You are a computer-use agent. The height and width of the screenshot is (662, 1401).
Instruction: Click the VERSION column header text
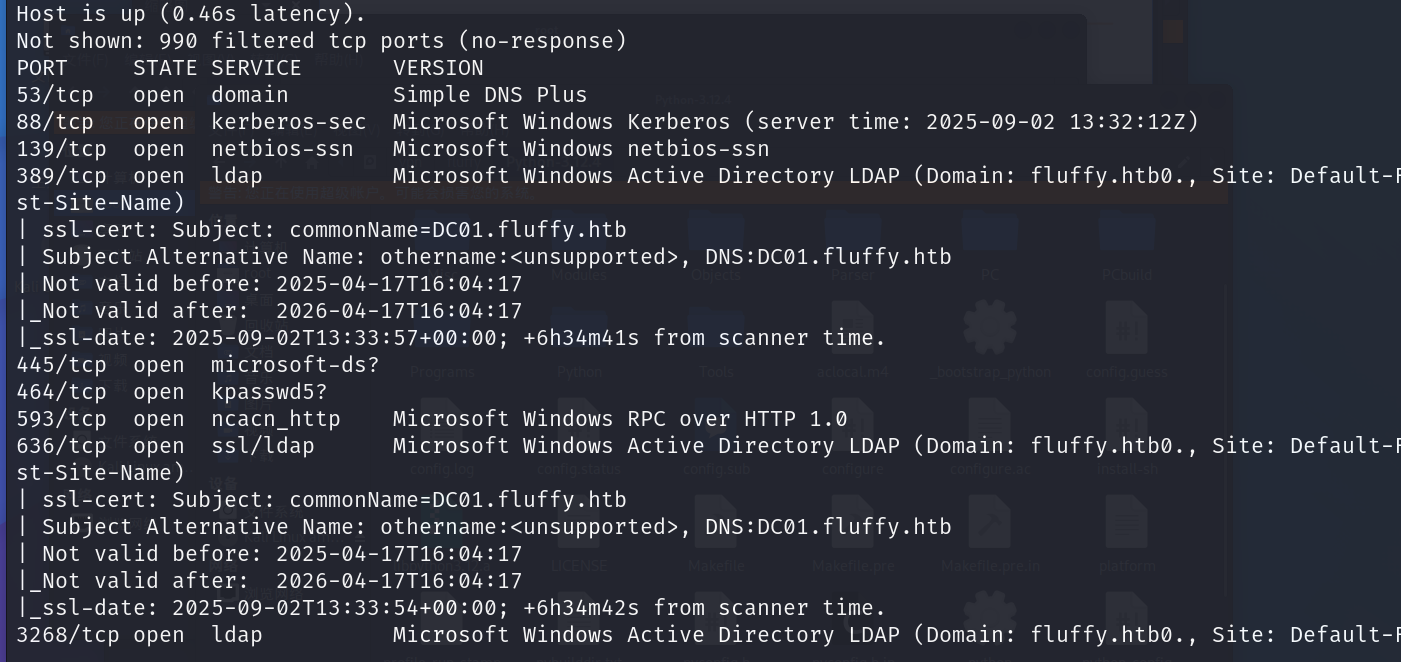[x=438, y=68]
